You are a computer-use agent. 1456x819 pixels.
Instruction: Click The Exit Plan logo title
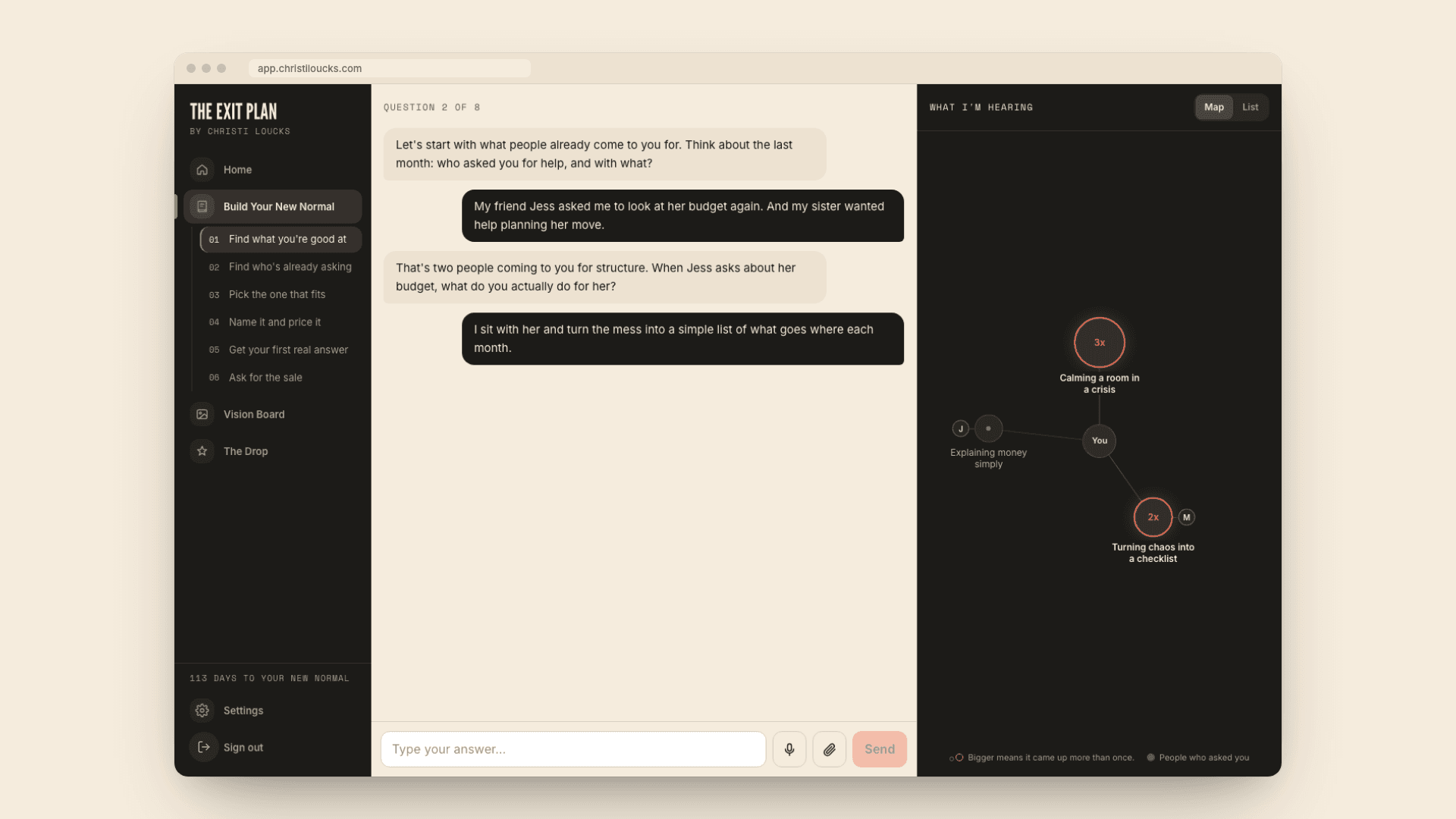(234, 111)
